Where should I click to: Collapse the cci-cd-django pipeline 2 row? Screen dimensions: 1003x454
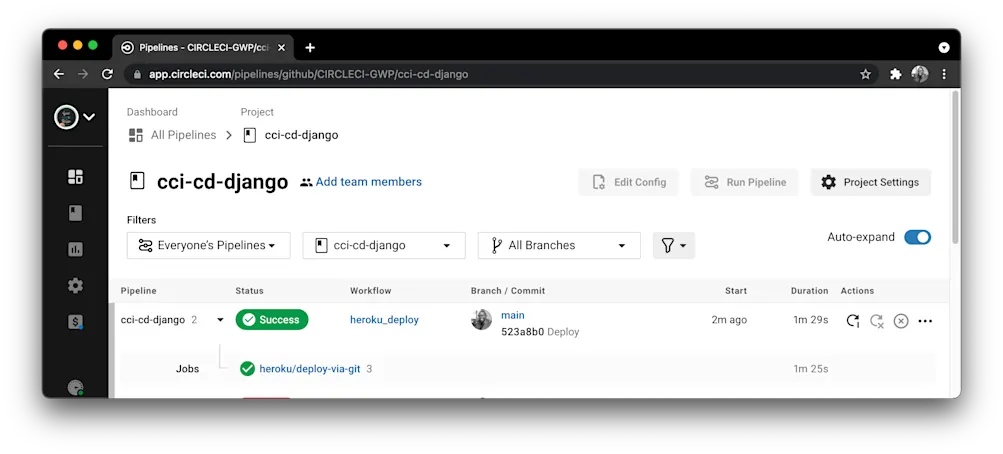click(x=220, y=320)
